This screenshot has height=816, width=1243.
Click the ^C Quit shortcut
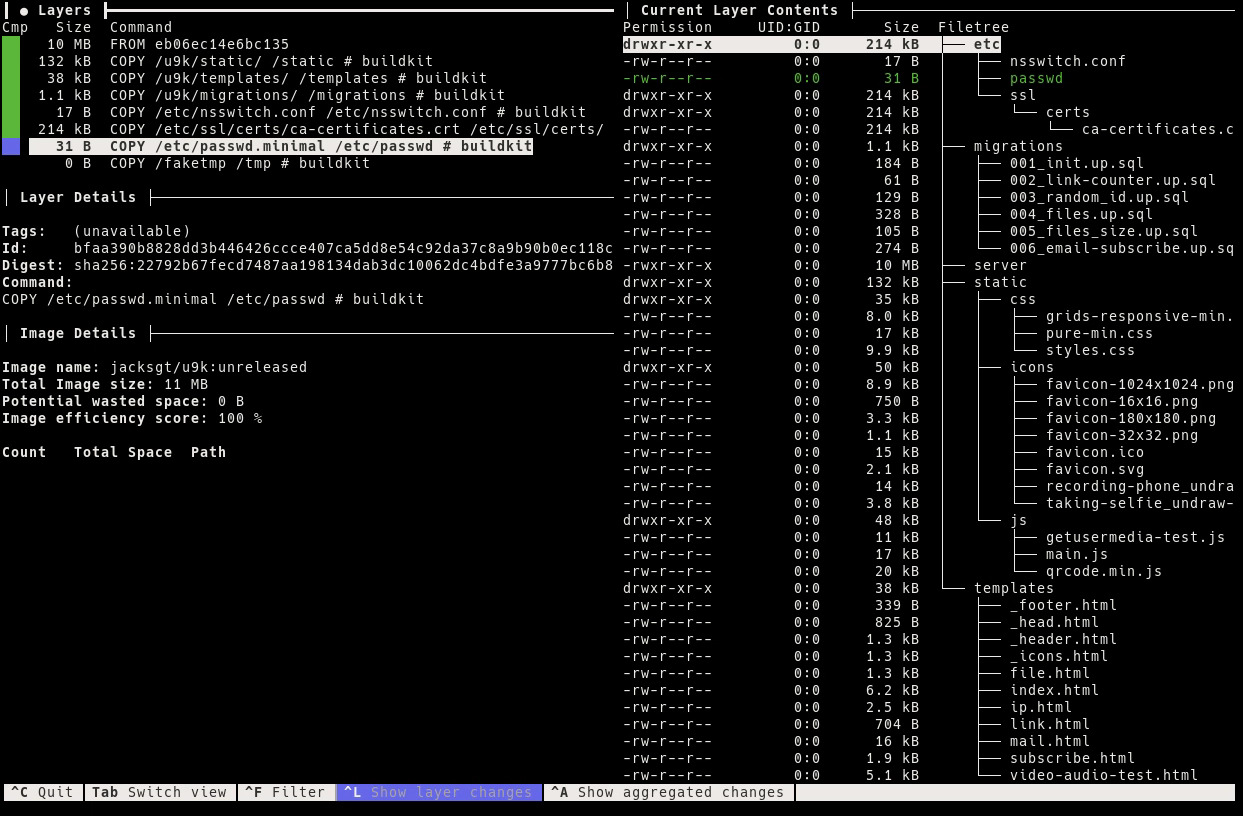coord(43,792)
